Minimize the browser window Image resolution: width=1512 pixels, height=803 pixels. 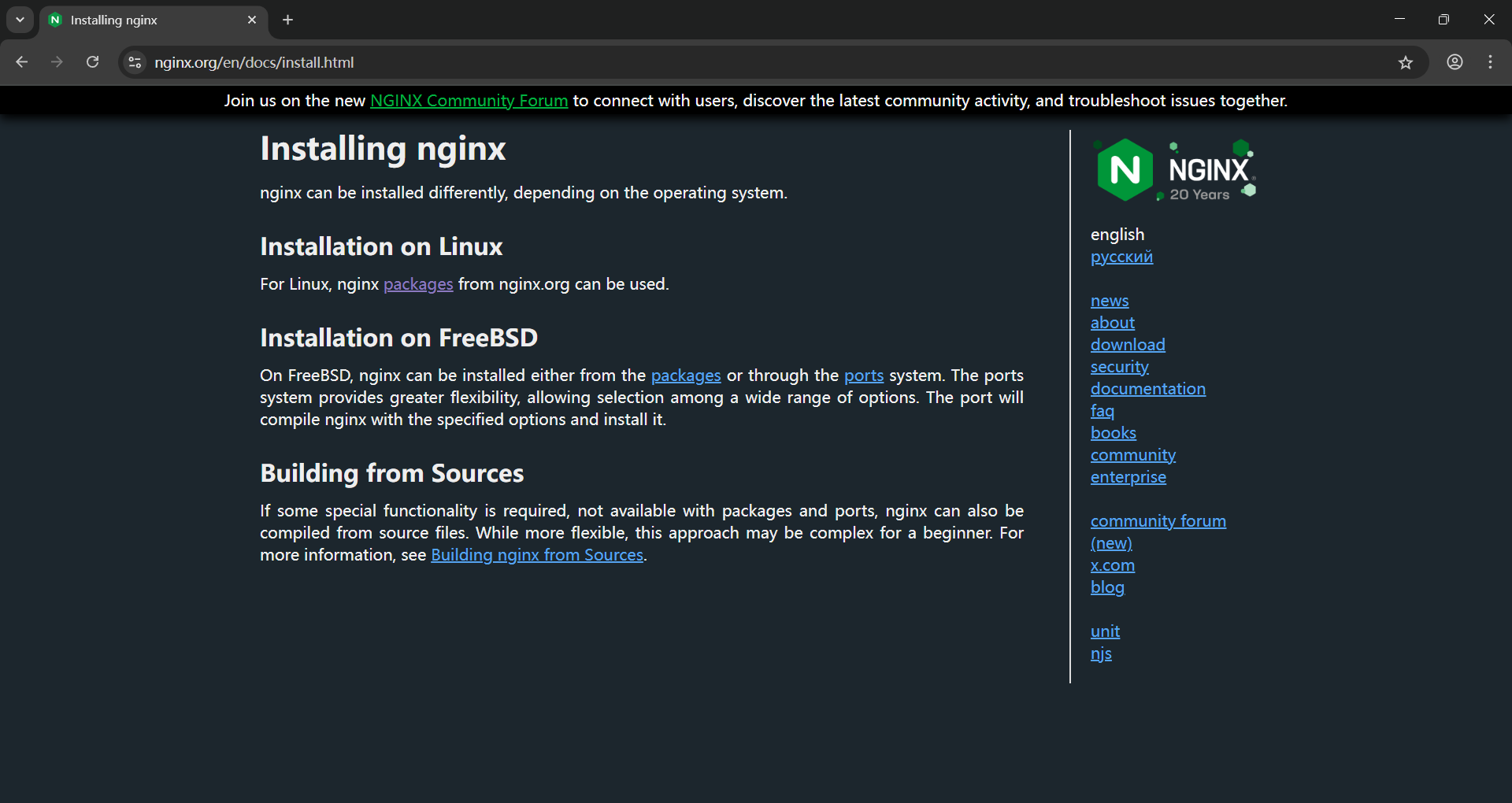1399,20
